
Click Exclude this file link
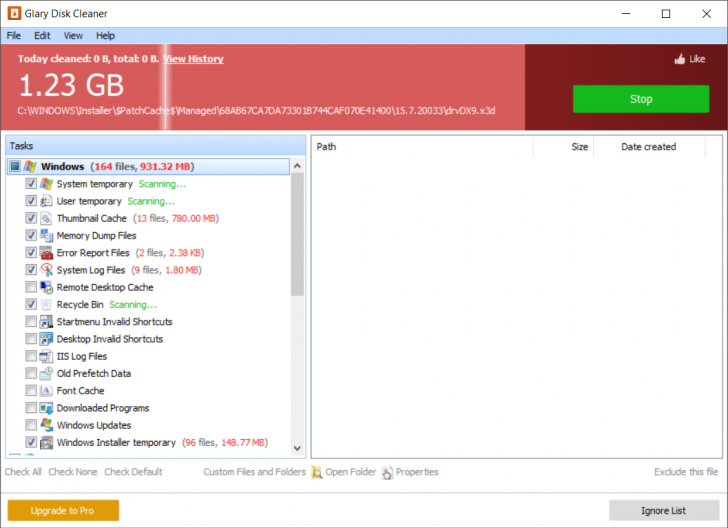pyautogui.click(x=686, y=472)
